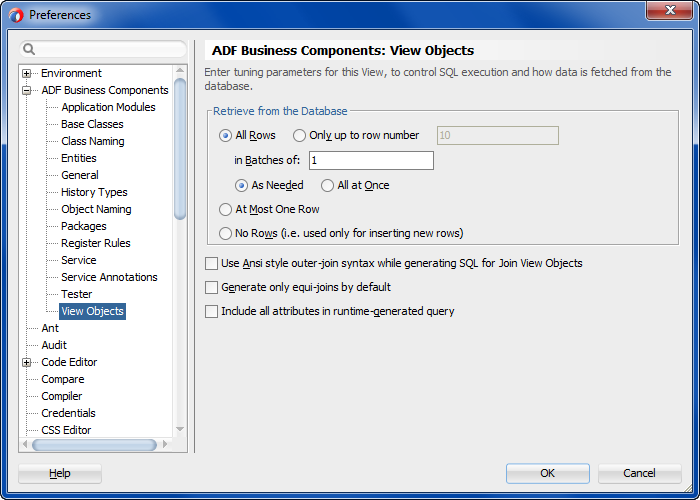The height and width of the screenshot is (500, 700).
Task: Click the search magnifier icon
Action: 29,49
